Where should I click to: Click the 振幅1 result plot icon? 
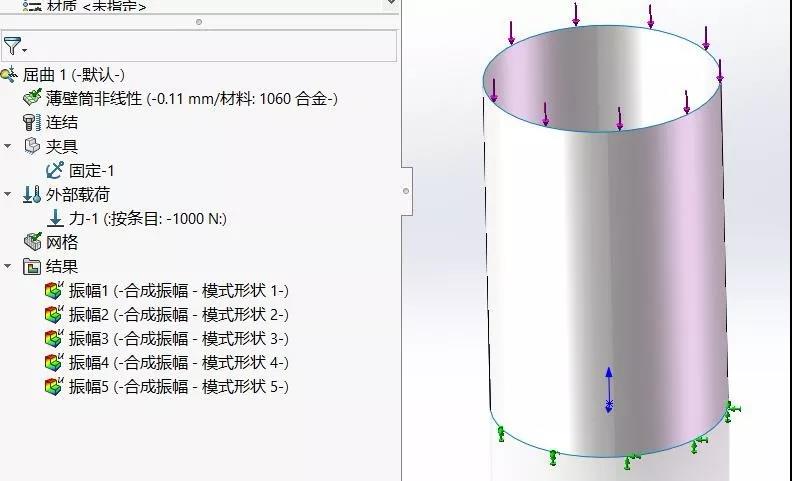click(x=54, y=291)
